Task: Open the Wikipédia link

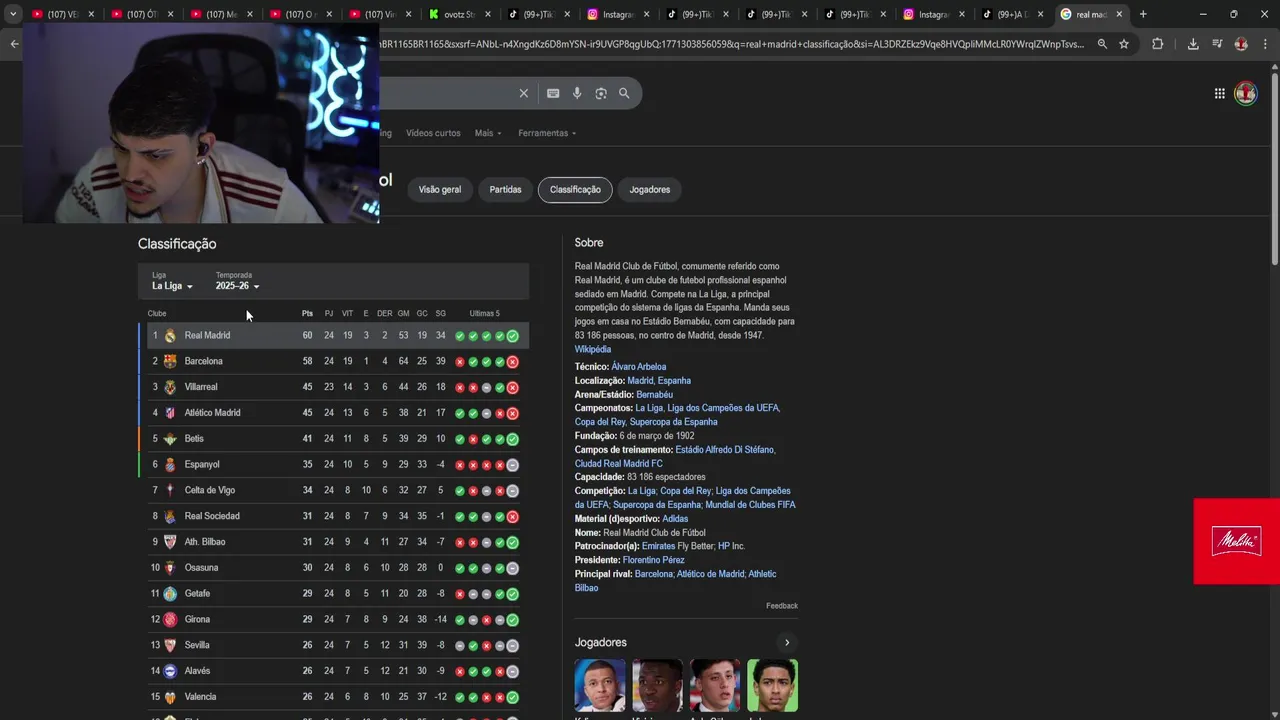Action: 593,350
